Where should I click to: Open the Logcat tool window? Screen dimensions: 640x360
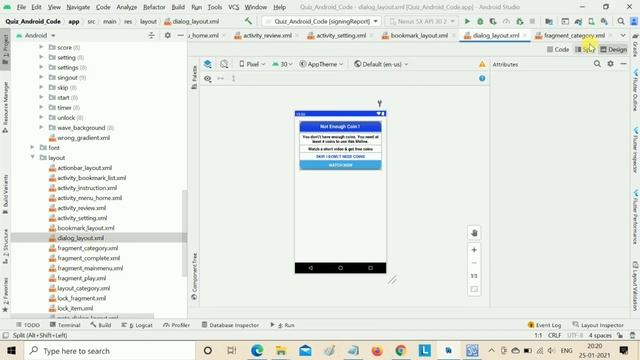tap(137, 325)
